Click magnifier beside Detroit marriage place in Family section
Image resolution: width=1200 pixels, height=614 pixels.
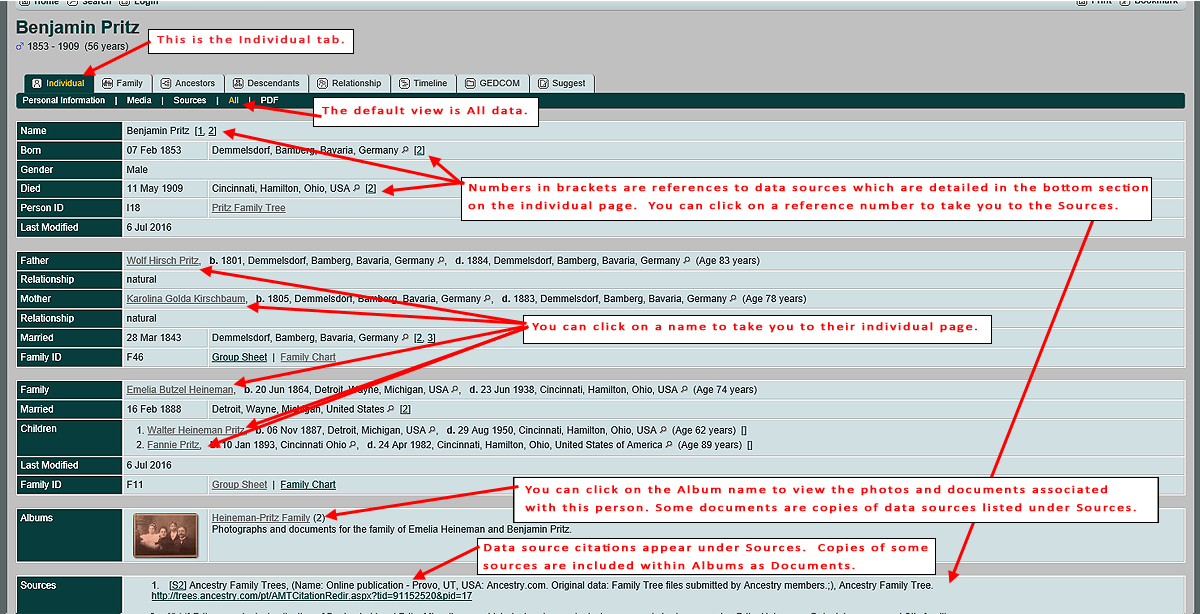click(x=390, y=409)
